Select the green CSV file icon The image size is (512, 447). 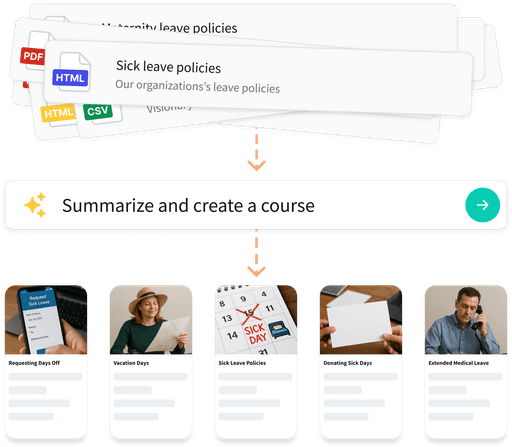tap(99, 114)
